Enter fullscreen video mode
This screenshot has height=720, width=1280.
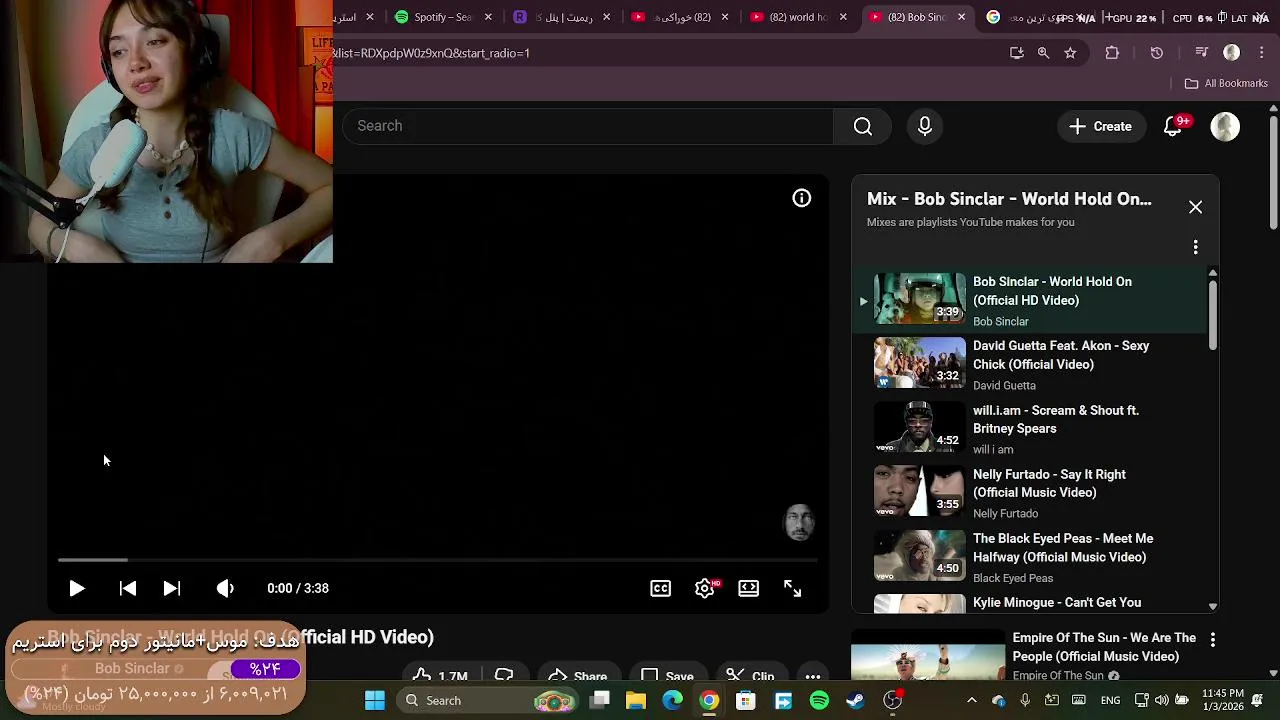click(793, 589)
